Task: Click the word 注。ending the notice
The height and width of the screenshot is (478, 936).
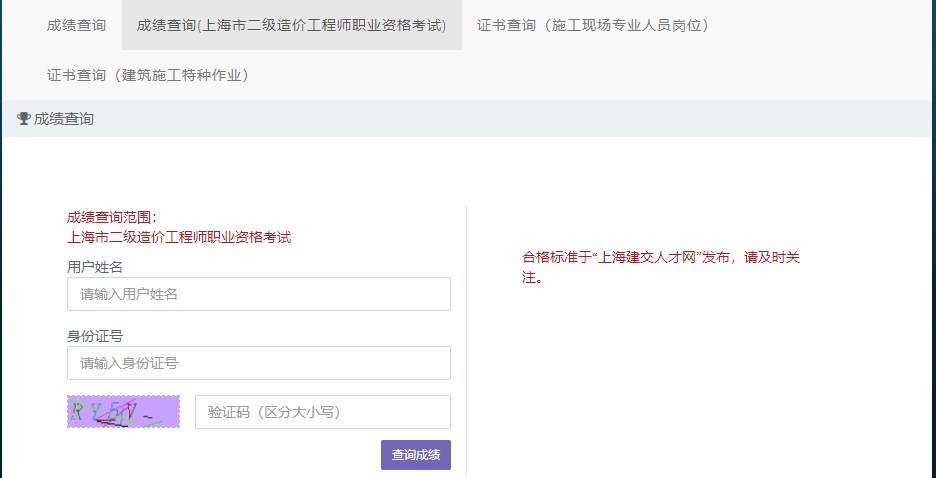Action: coord(532,278)
